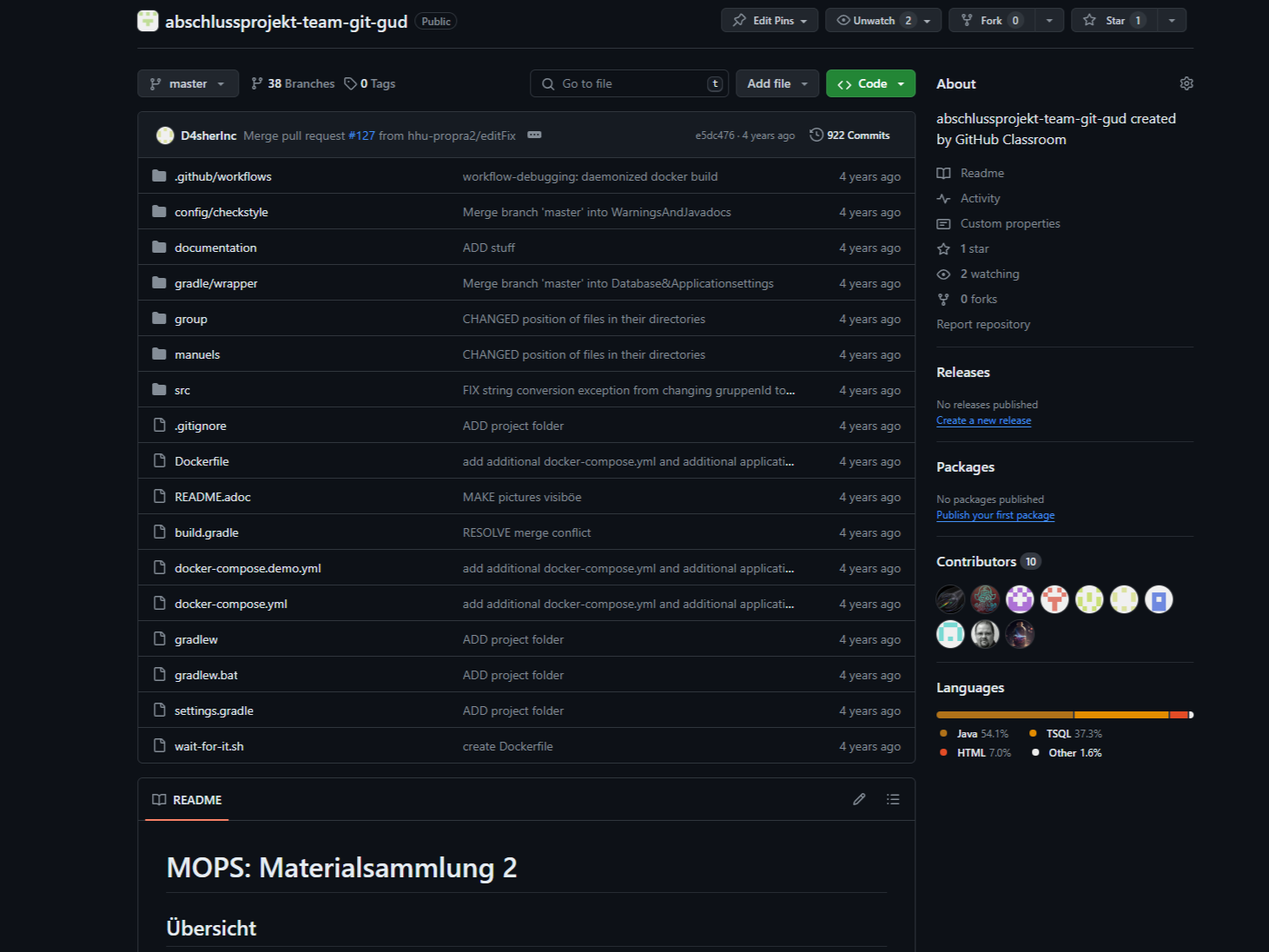This screenshot has width=1269, height=952.
Task: Fork the repository
Action: [991, 20]
